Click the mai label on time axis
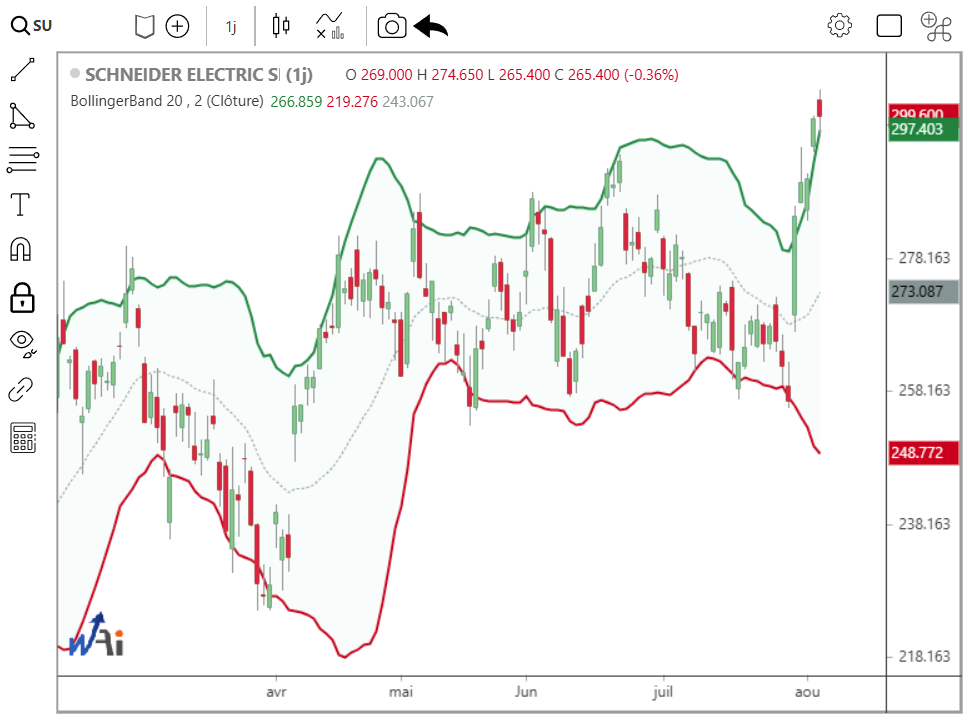This screenshot has height=718, width=966. pyautogui.click(x=401, y=692)
